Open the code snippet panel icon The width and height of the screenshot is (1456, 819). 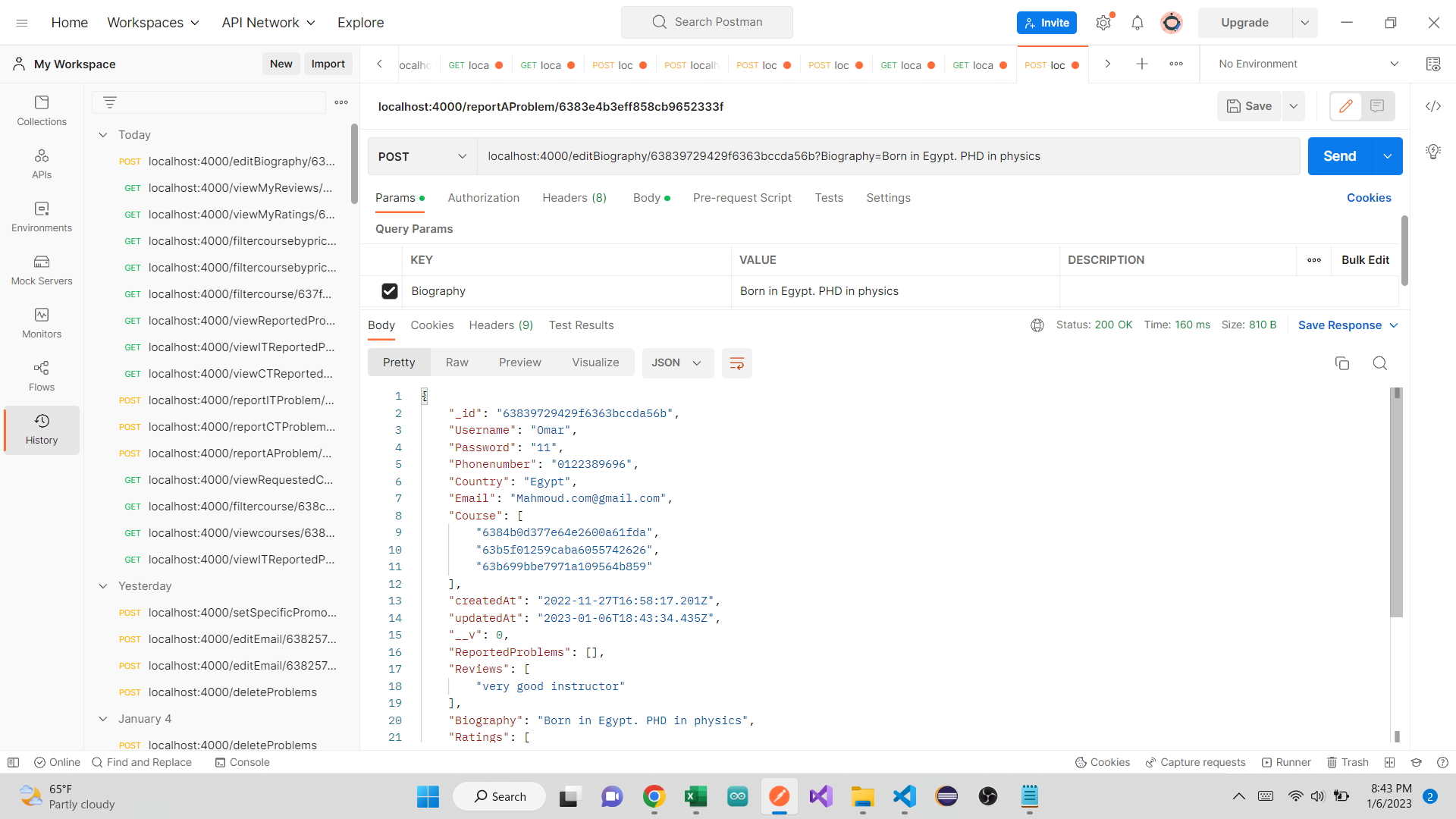coord(1433,106)
